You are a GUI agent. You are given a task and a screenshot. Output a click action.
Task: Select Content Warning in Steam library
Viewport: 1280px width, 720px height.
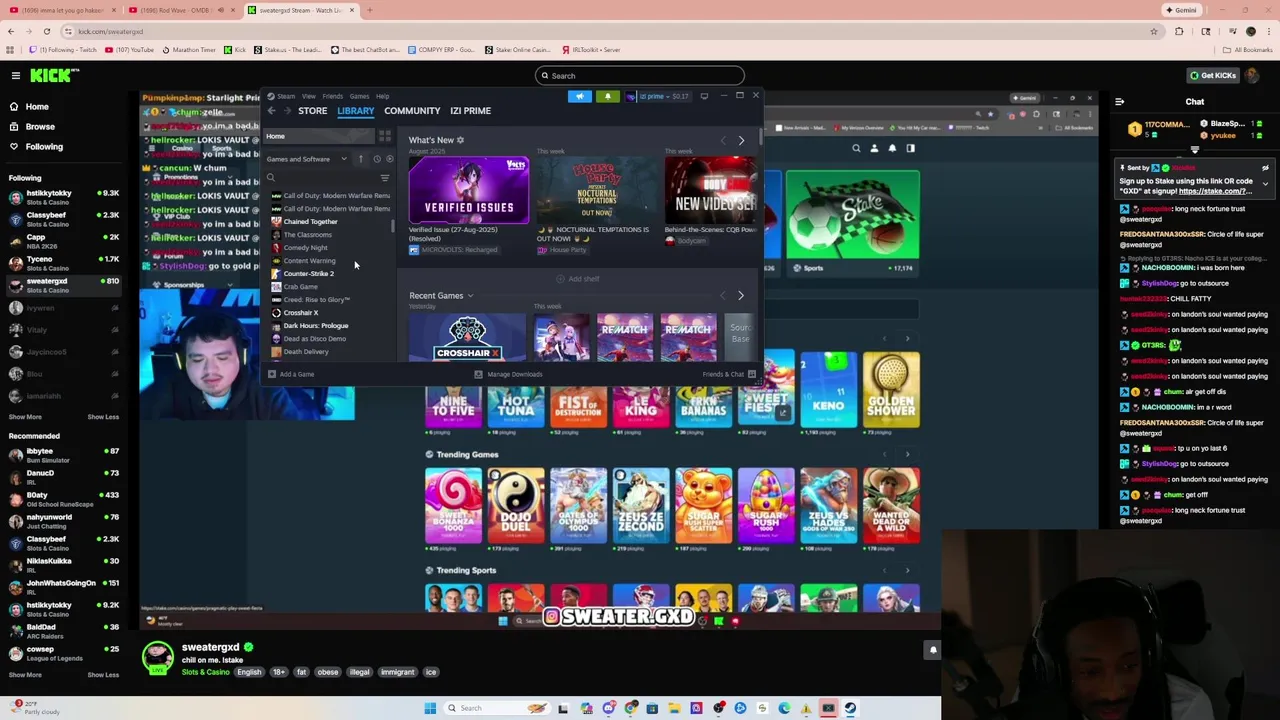[309, 261]
